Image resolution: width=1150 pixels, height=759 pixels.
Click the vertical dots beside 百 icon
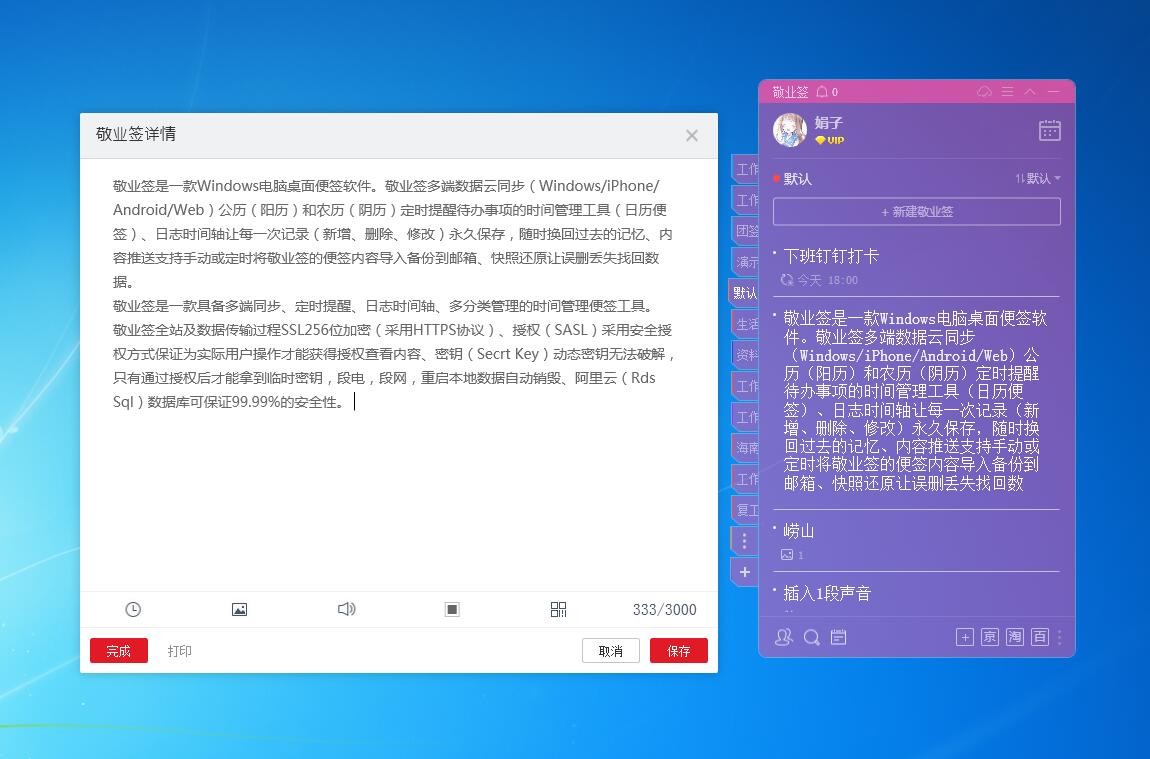click(x=1059, y=637)
